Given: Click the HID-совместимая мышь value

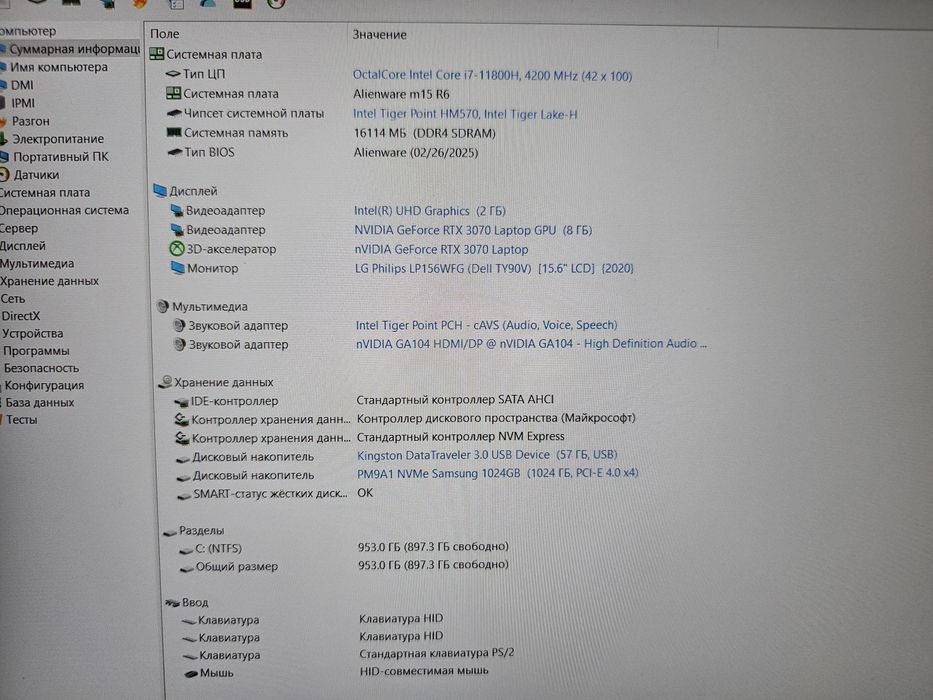Looking at the screenshot, I should coord(424,671).
